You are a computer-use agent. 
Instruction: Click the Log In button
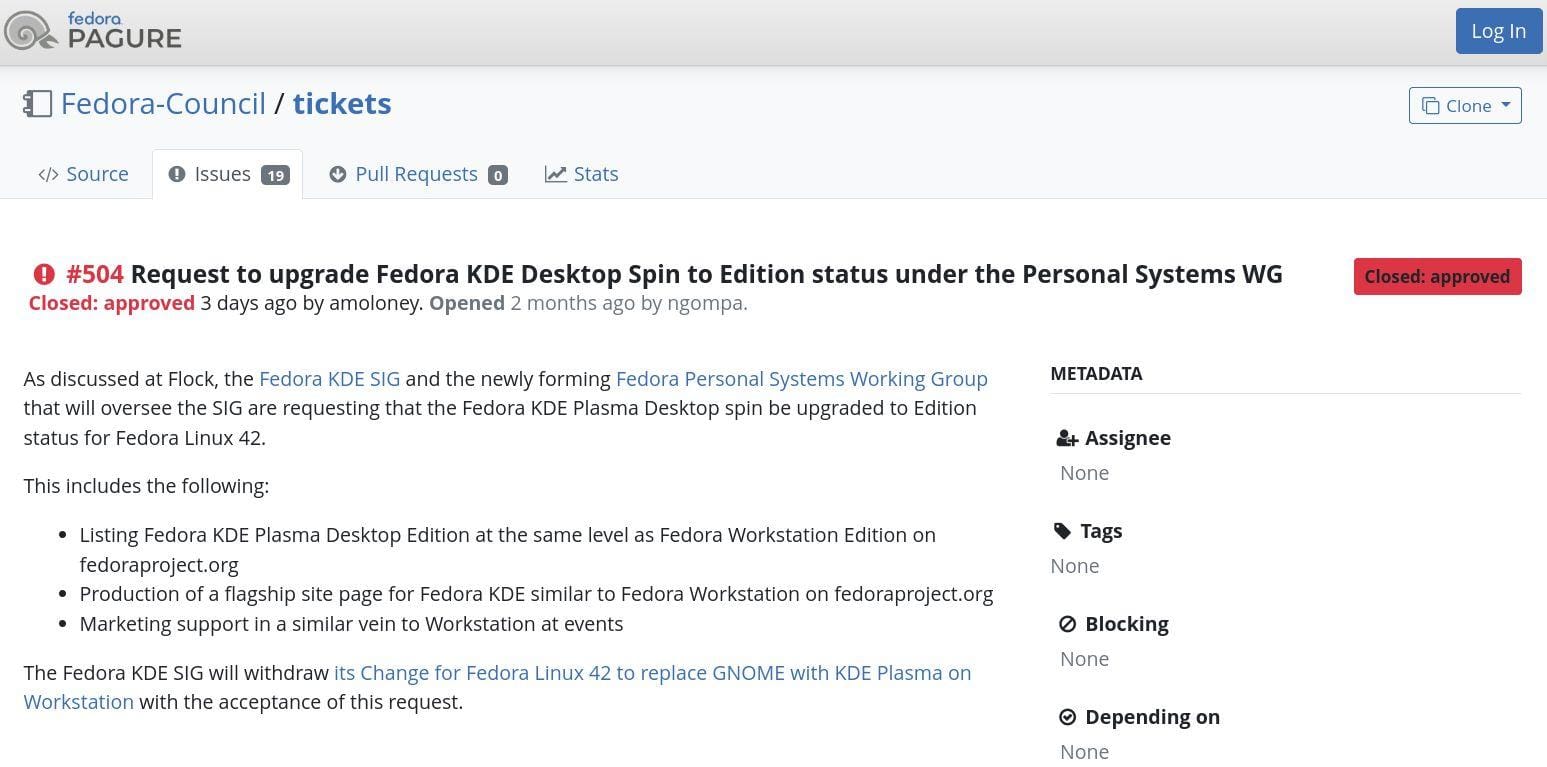[1498, 31]
